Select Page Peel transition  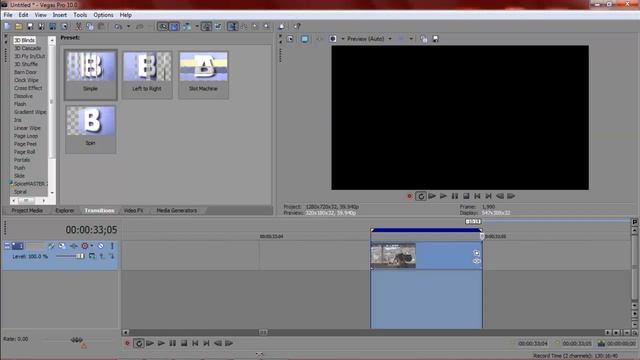[25, 144]
